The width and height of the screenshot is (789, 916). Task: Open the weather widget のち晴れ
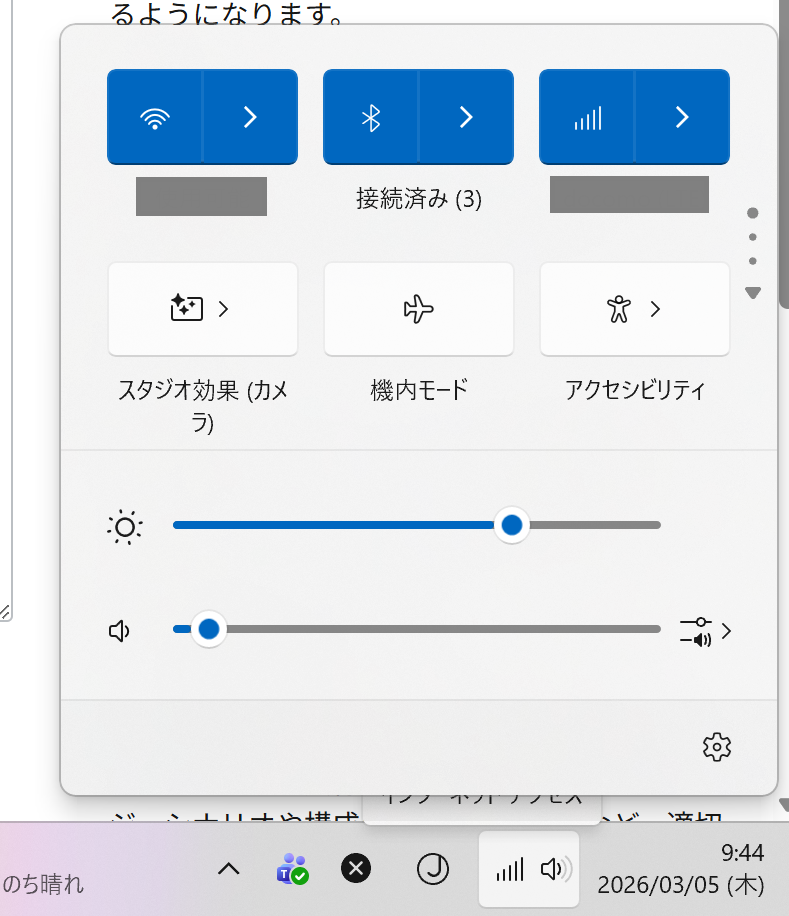[x=43, y=884]
